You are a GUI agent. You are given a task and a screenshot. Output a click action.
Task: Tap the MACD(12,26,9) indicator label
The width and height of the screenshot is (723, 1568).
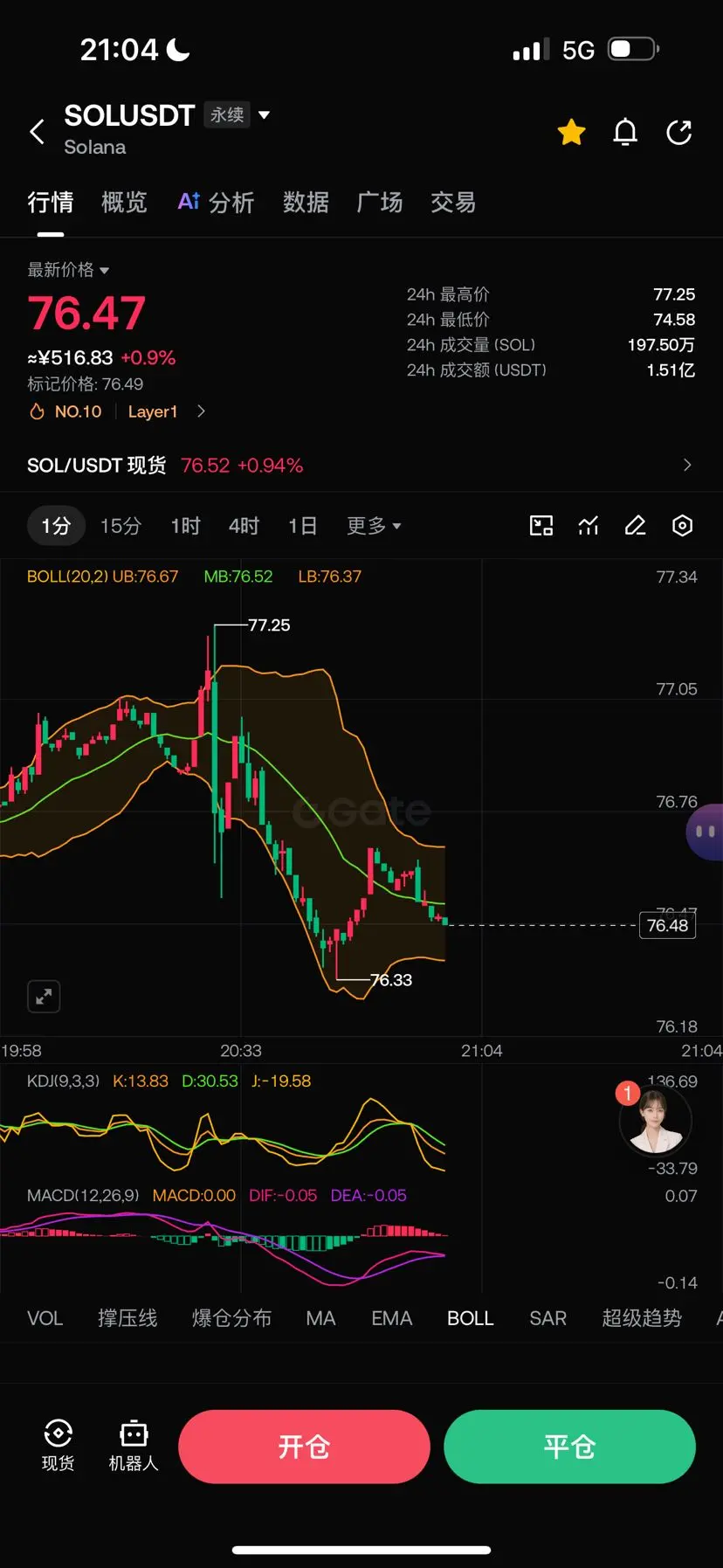83,1196
